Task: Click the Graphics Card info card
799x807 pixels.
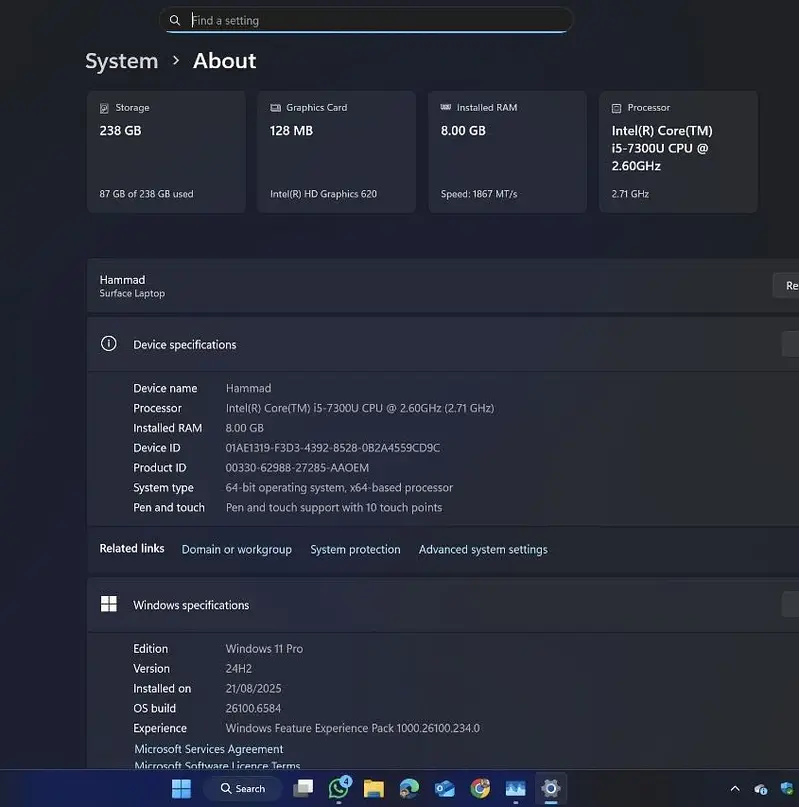Action: (336, 151)
